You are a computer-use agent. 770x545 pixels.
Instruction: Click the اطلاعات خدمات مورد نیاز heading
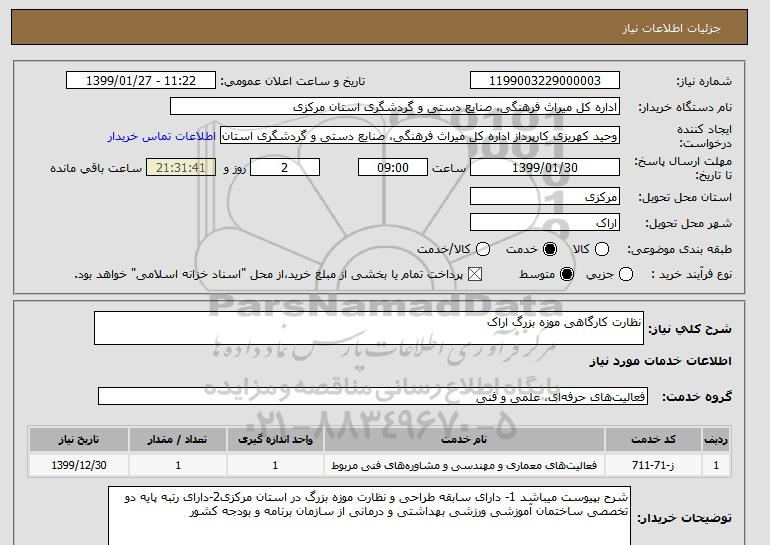pos(660,361)
